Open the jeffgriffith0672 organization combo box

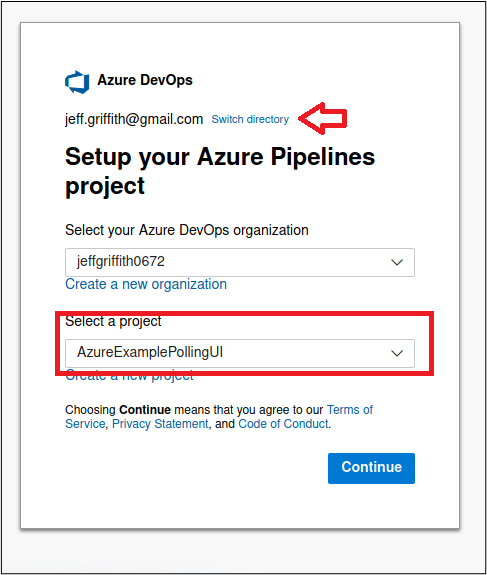point(240,262)
